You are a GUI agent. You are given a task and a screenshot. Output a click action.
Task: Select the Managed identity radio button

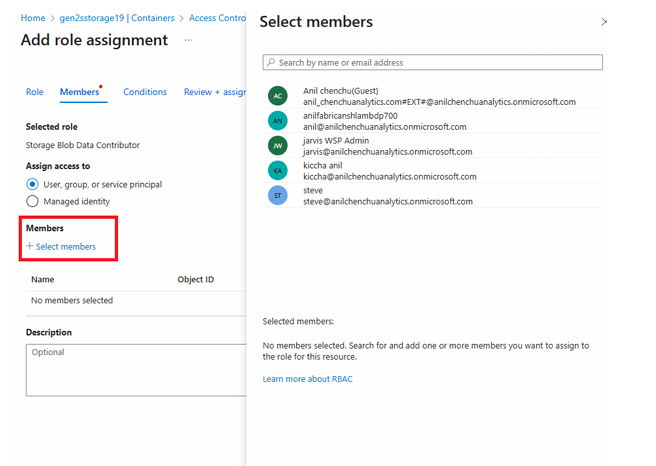coord(33,201)
